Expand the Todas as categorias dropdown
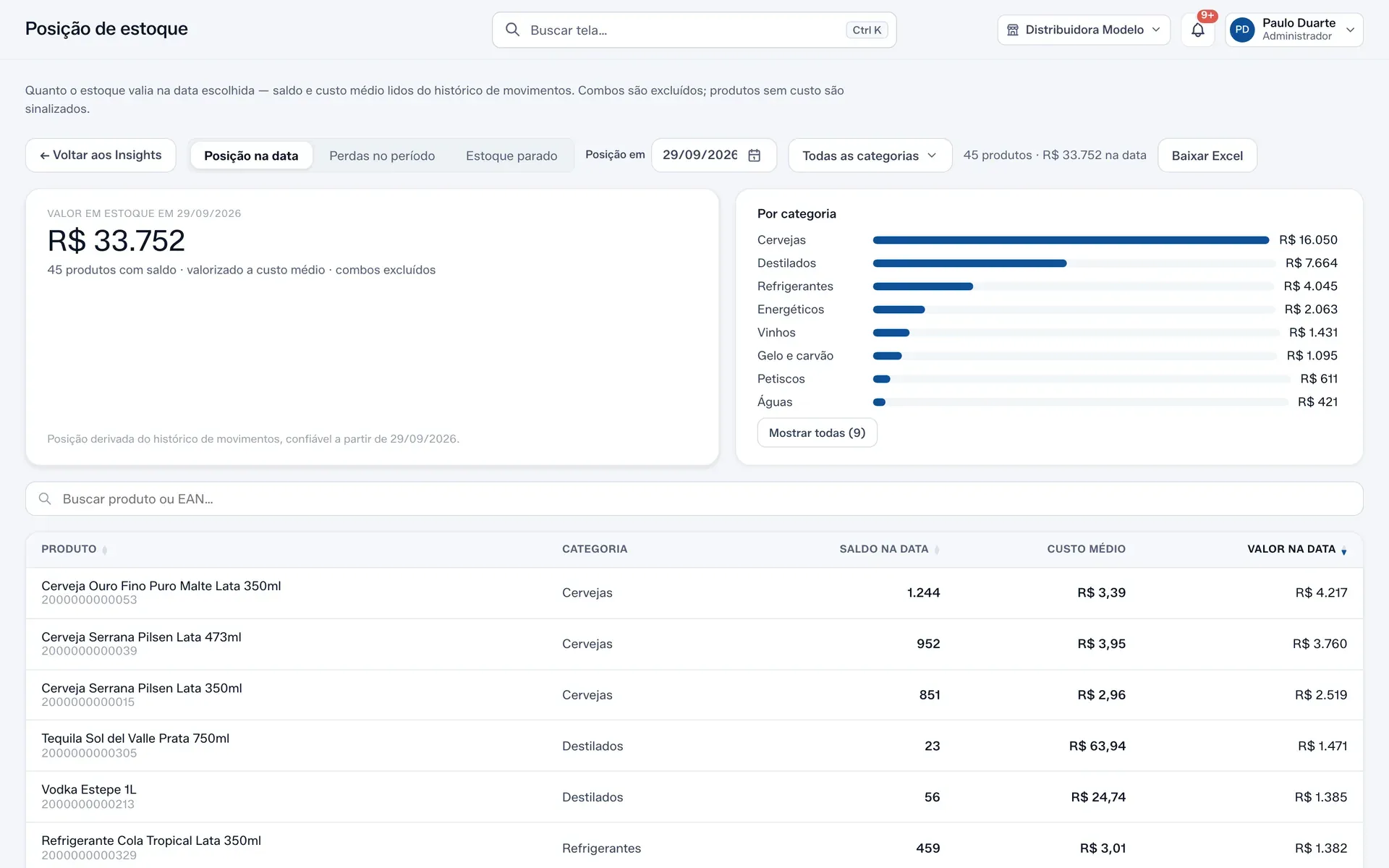 tap(870, 156)
